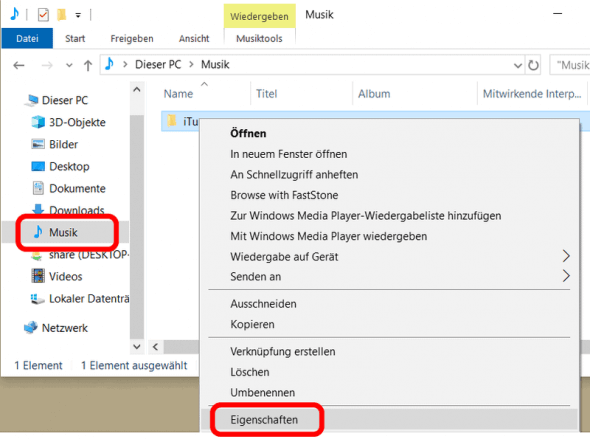
Task: Select Dokumente in navigation pane
Action: click(x=77, y=188)
